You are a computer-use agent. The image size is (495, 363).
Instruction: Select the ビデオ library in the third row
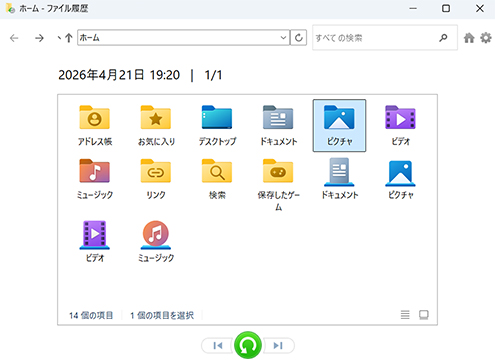[x=95, y=242]
